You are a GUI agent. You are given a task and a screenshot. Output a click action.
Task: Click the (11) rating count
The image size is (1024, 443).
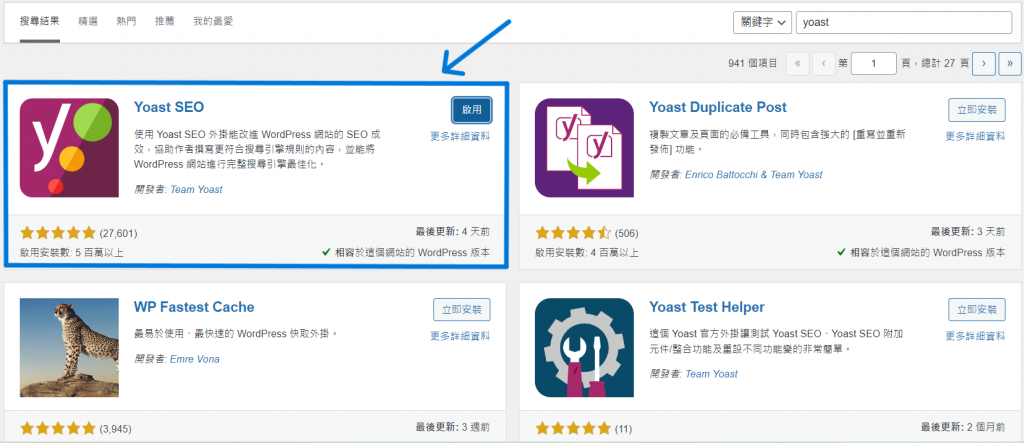pyautogui.click(x=624, y=429)
